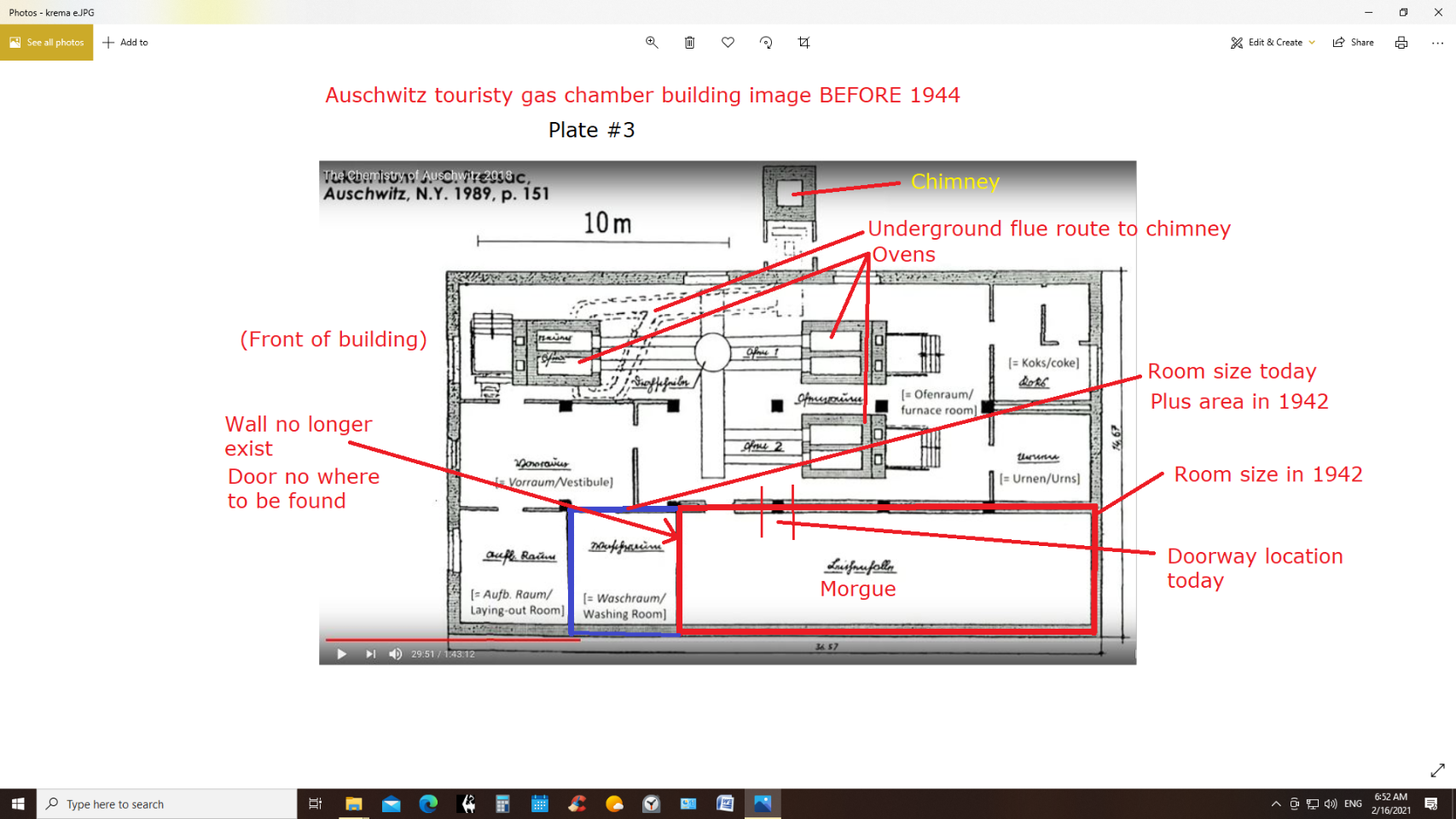This screenshot has width=1456, height=819.
Task: Select the Crop tool icon
Action: (803, 43)
